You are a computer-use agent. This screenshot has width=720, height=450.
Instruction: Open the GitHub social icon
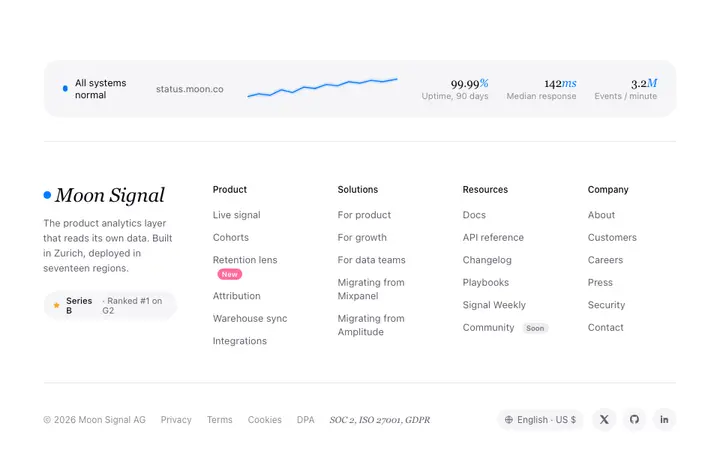point(634,419)
